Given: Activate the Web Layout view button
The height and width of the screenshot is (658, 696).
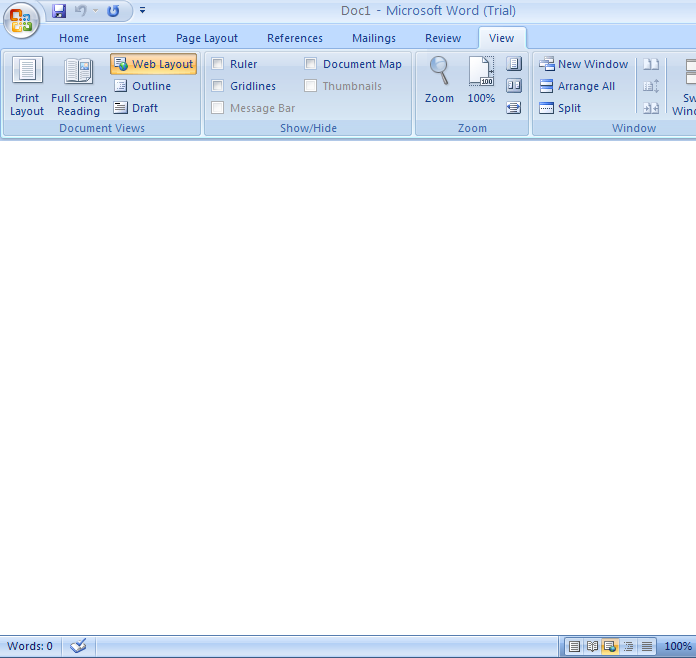Looking at the screenshot, I should pos(154,64).
